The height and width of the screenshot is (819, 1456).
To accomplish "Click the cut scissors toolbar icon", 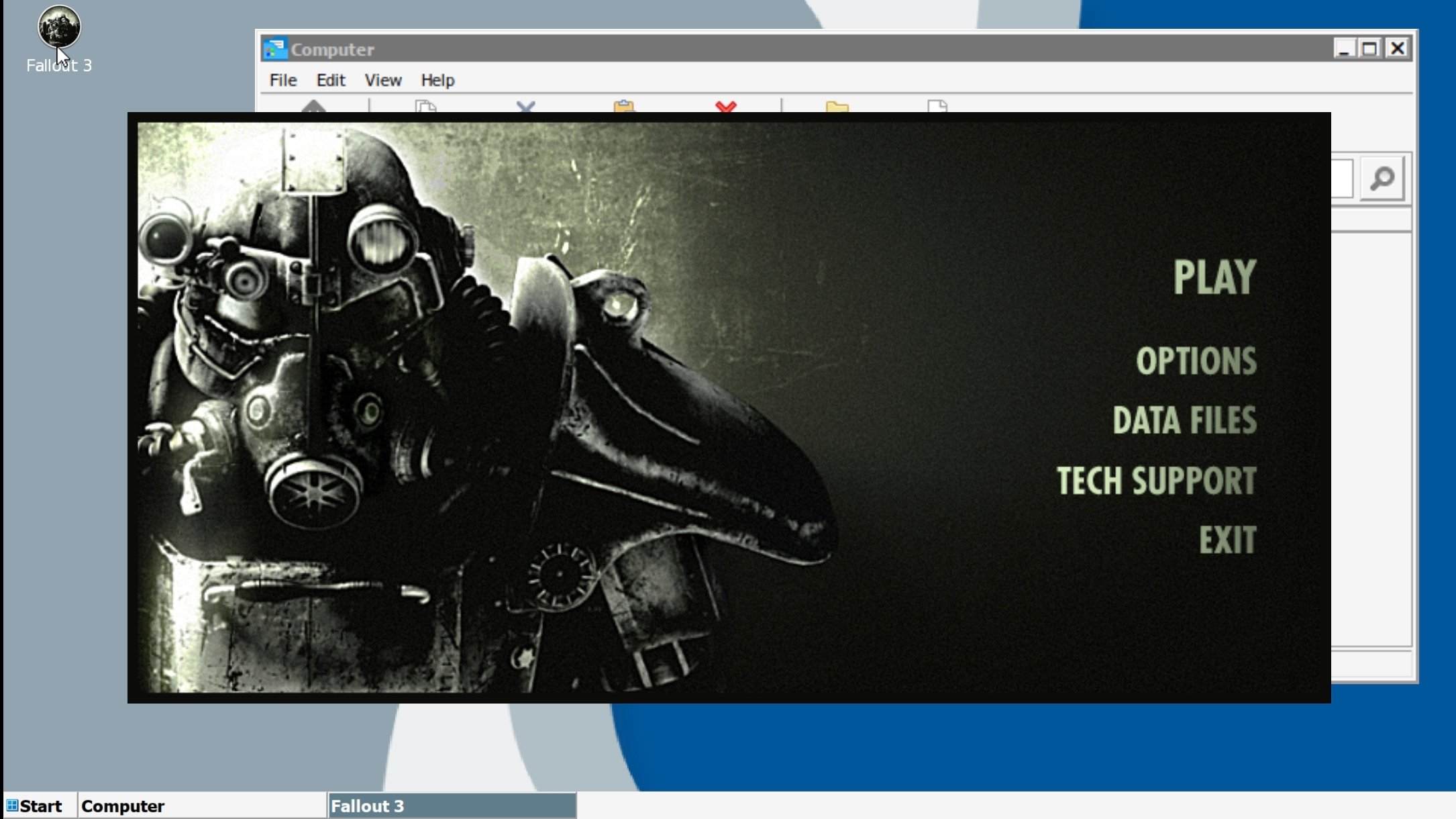I will coord(526,106).
